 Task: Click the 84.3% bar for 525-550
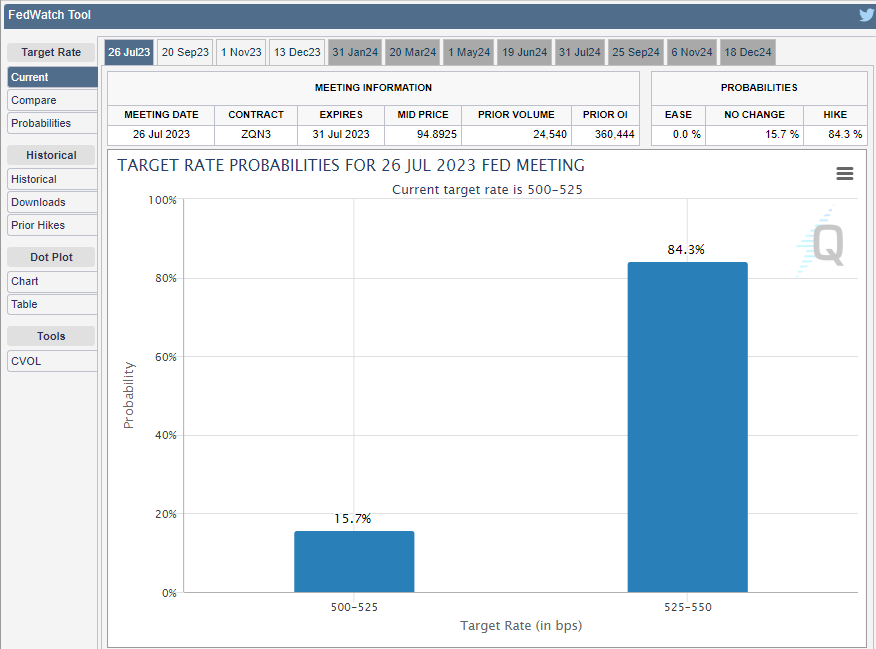[687, 427]
